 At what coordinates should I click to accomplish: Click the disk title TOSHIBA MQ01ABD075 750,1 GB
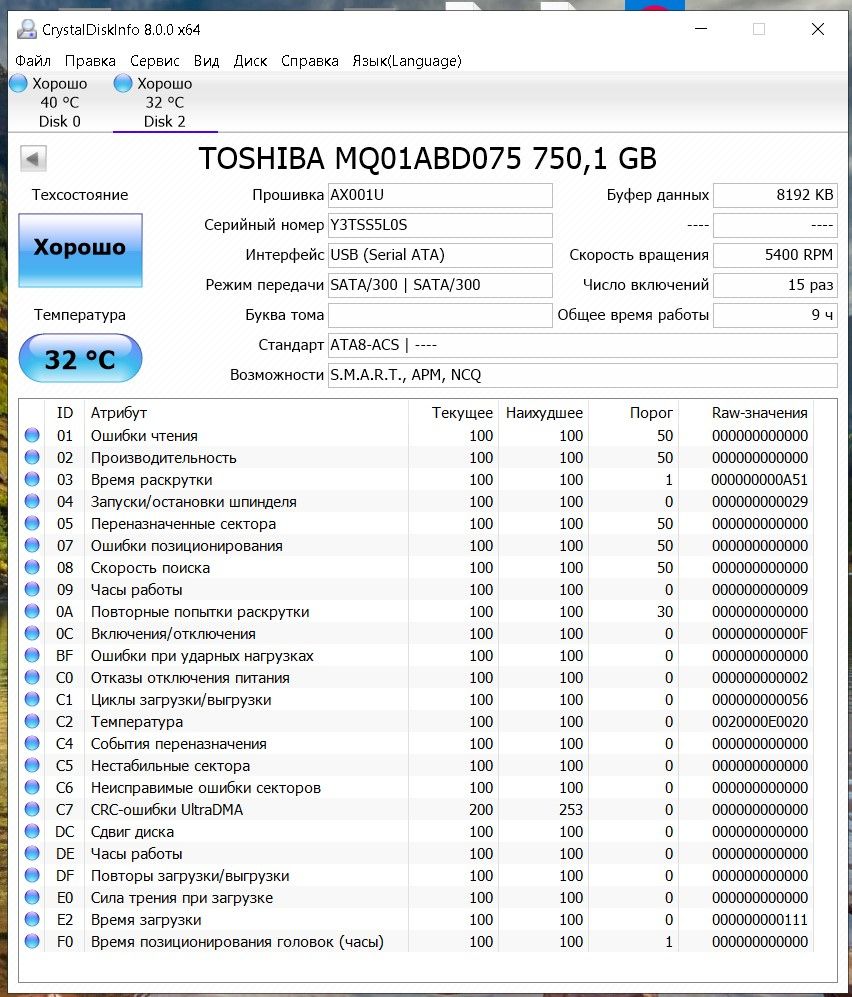coord(427,158)
